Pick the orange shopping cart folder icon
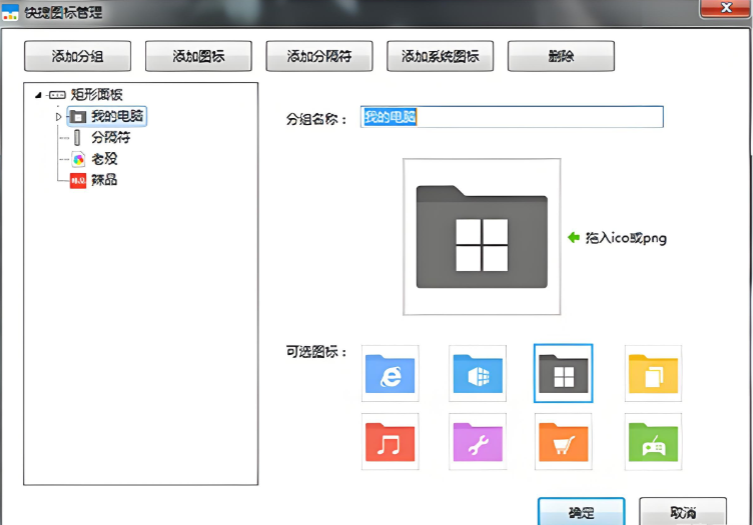753x525 pixels. pyautogui.click(x=563, y=441)
